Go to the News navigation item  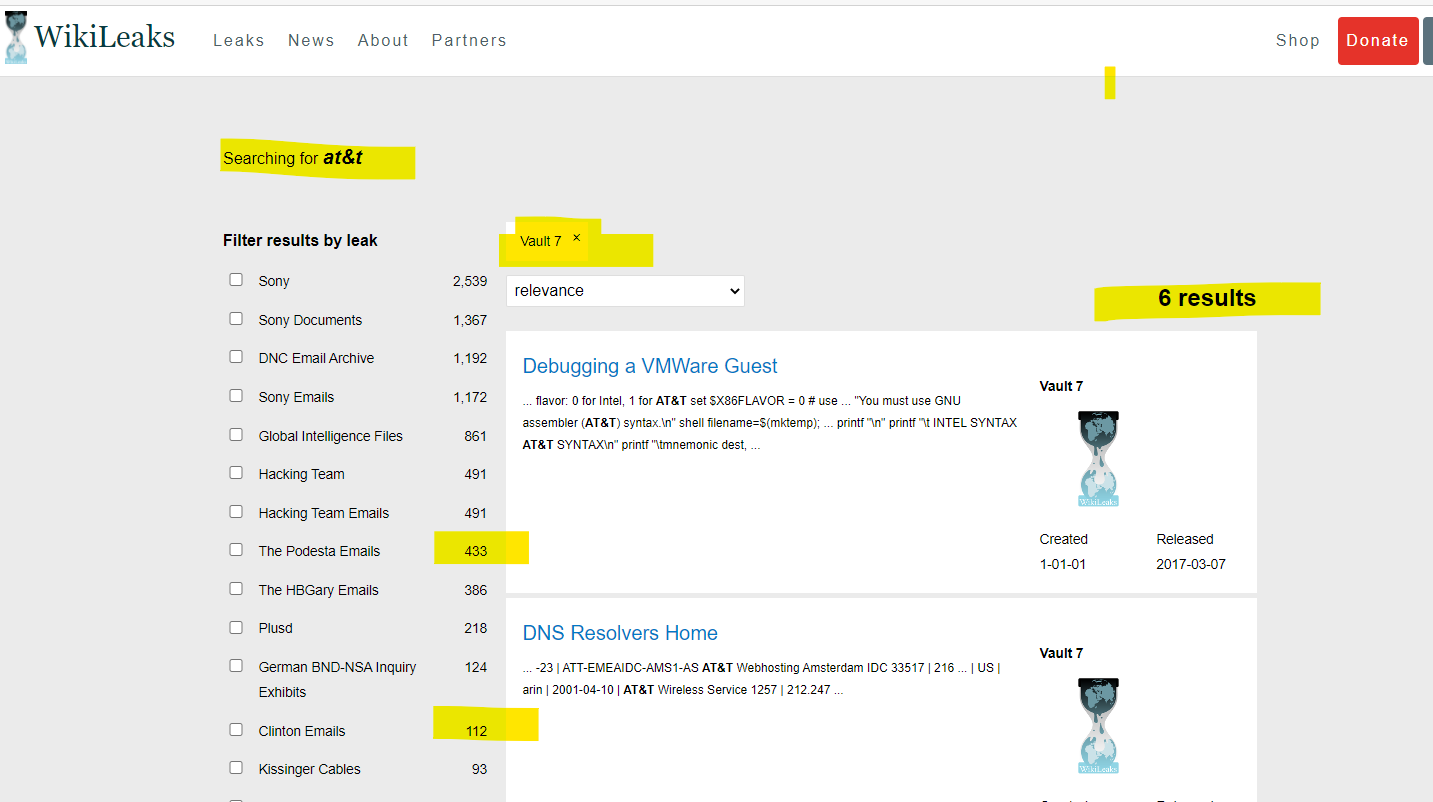pyautogui.click(x=311, y=41)
